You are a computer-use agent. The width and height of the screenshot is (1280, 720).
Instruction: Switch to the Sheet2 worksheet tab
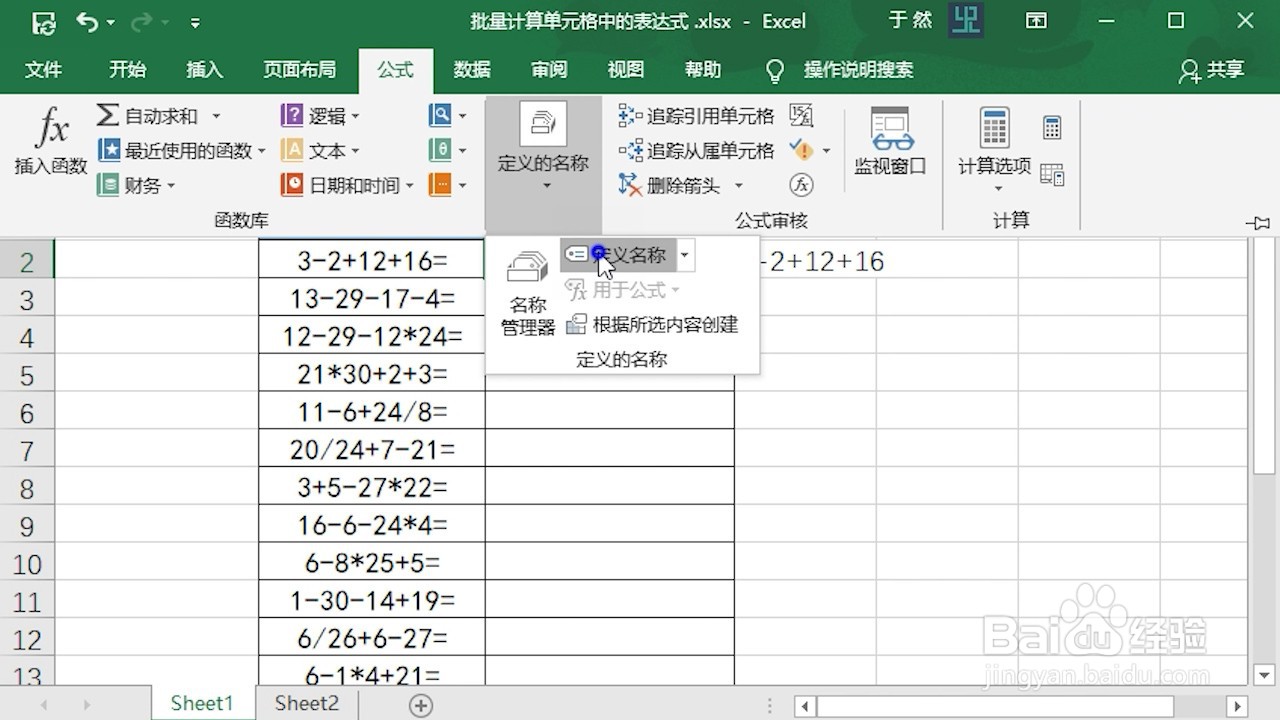305,703
